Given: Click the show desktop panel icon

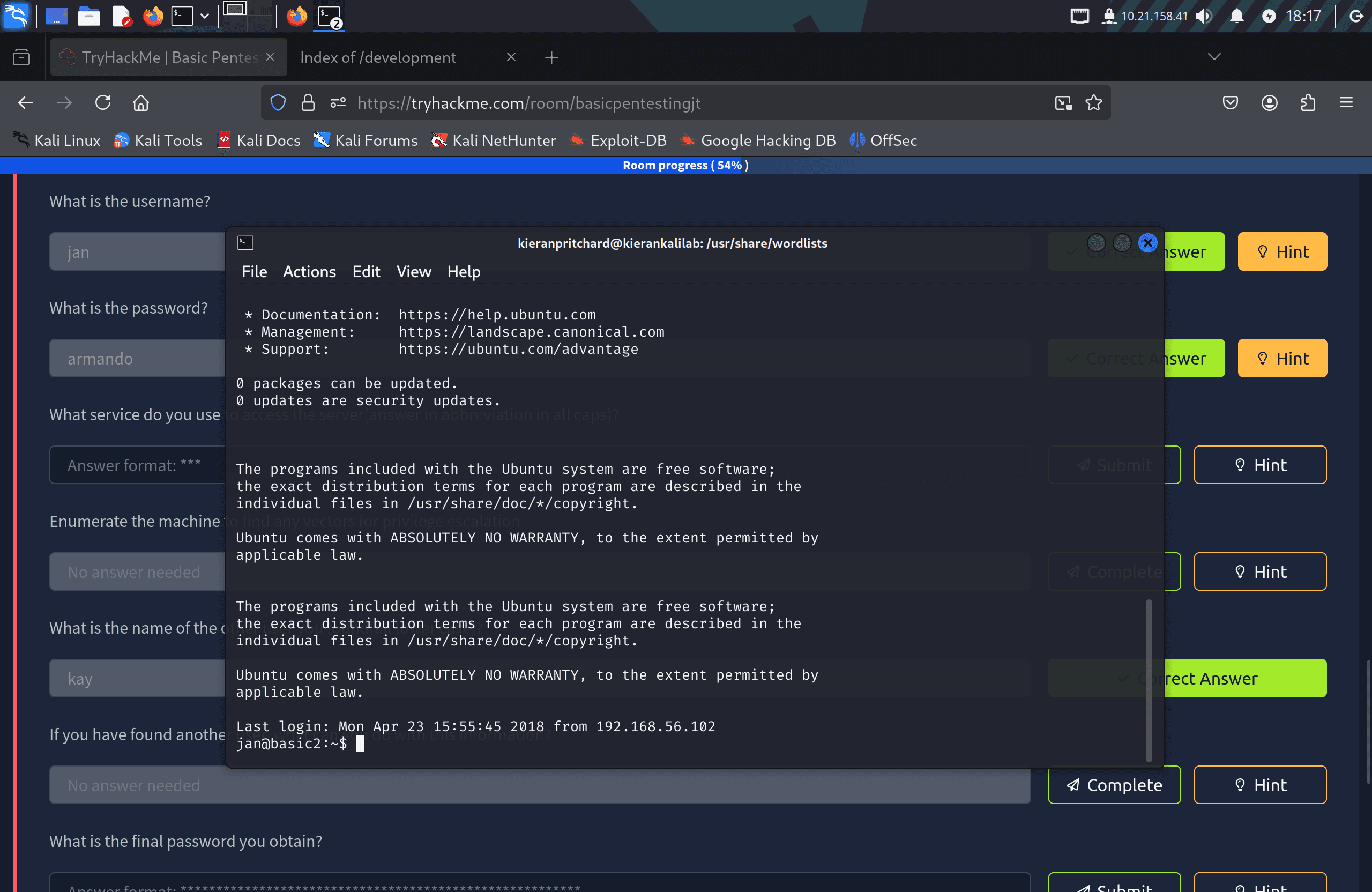Looking at the screenshot, I should [56, 16].
